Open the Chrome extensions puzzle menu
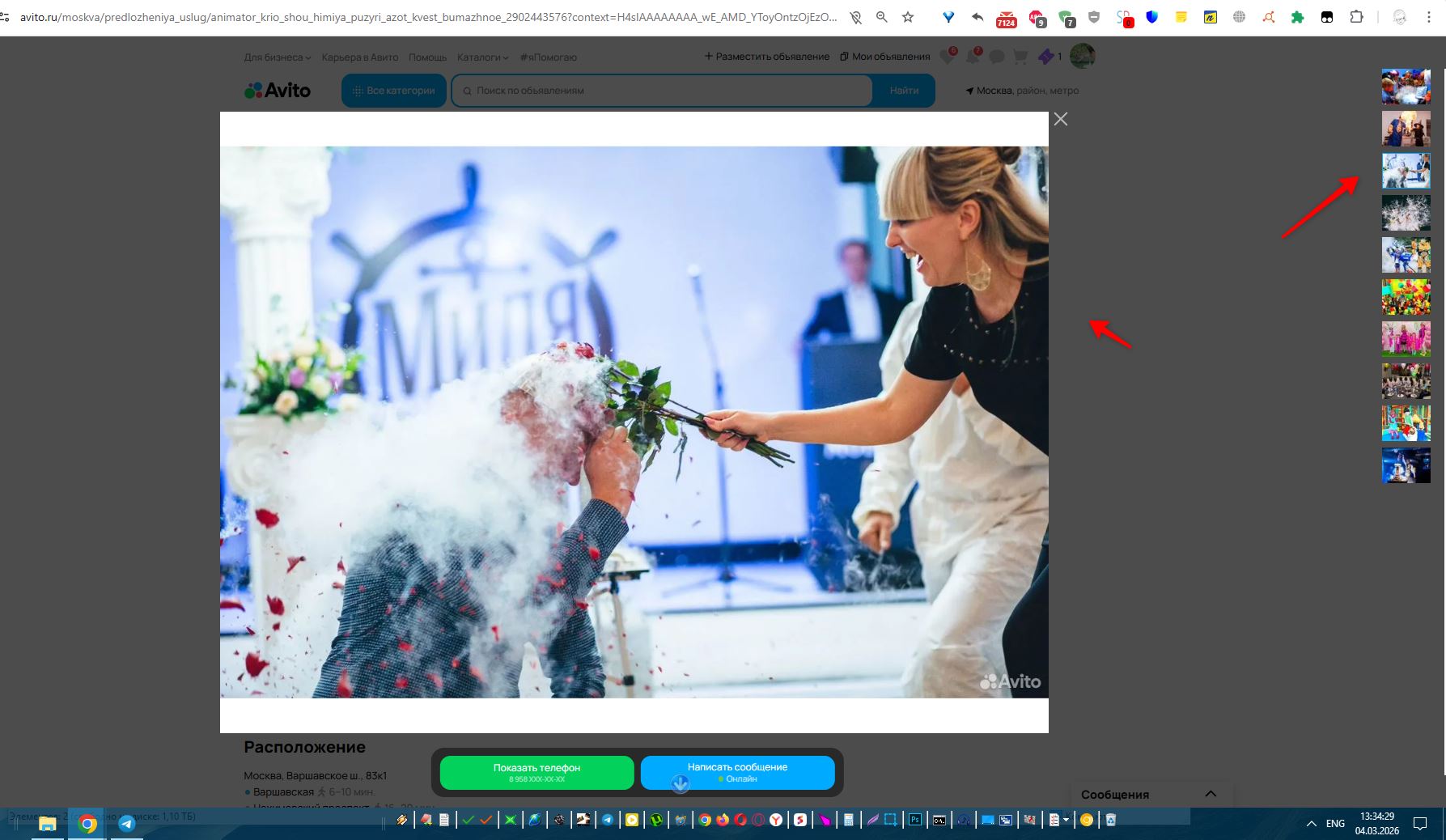Image resolution: width=1446 pixels, height=840 pixels. point(1356,17)
